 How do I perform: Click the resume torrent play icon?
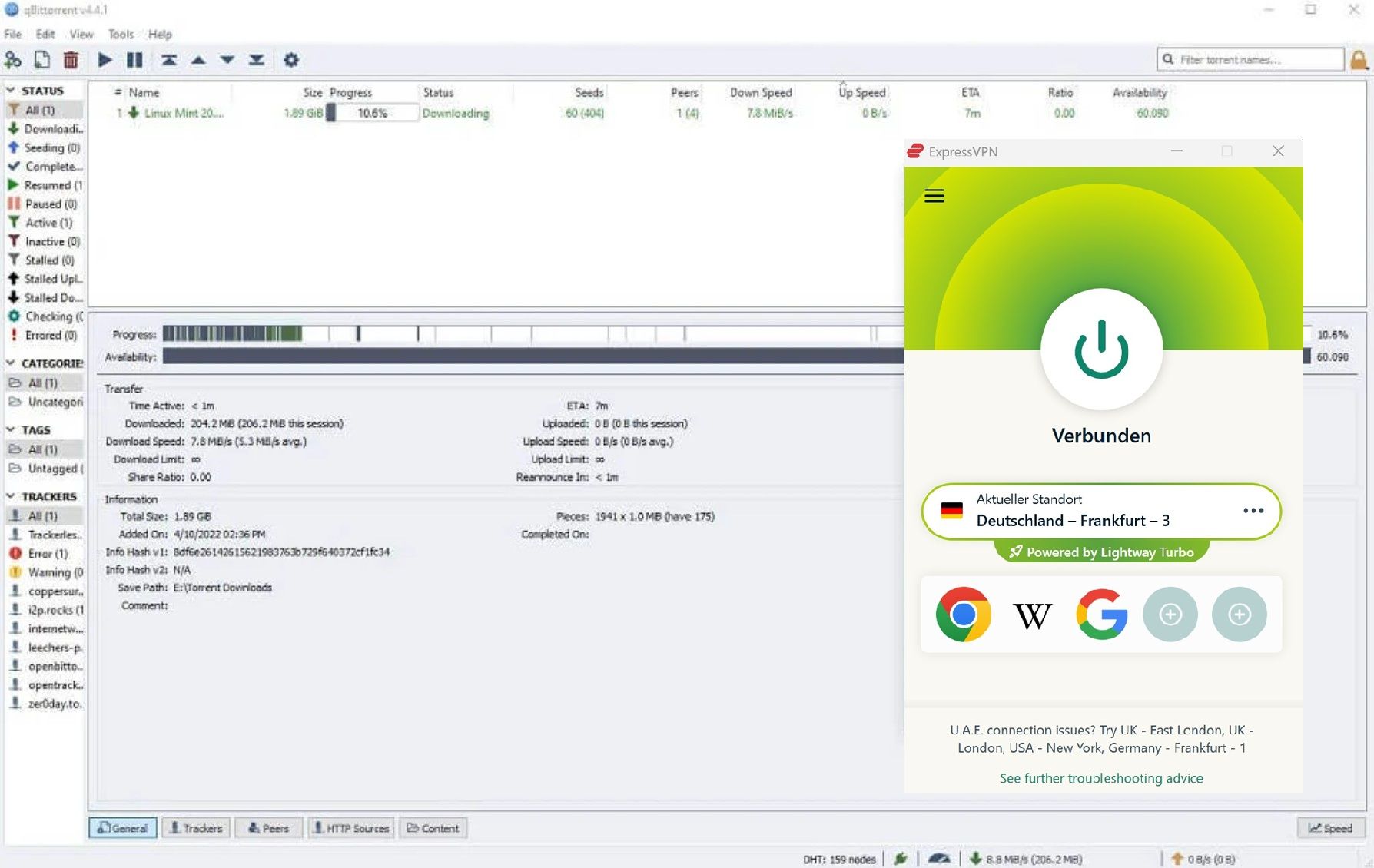105,60
